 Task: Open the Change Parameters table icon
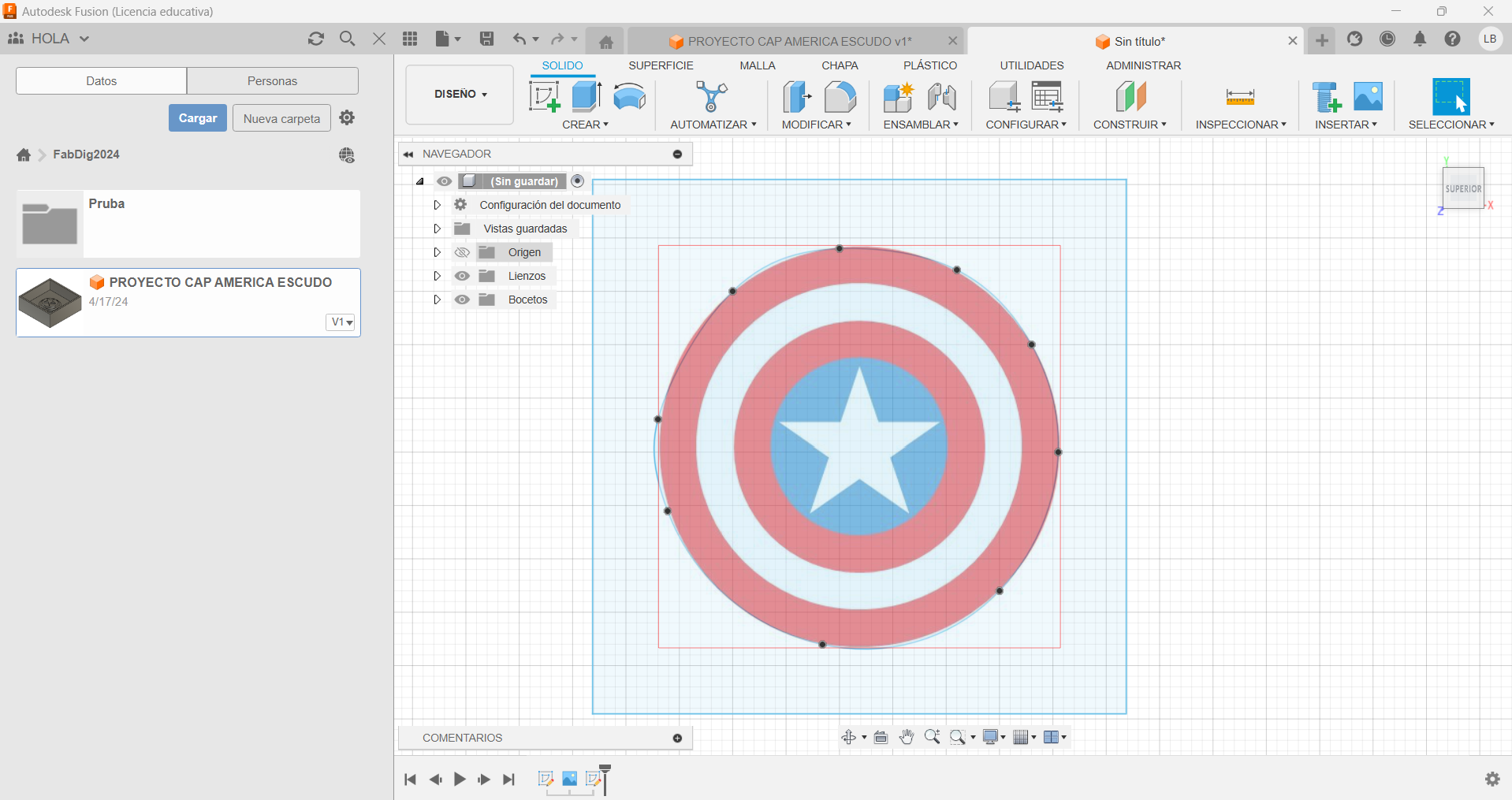1047,96
